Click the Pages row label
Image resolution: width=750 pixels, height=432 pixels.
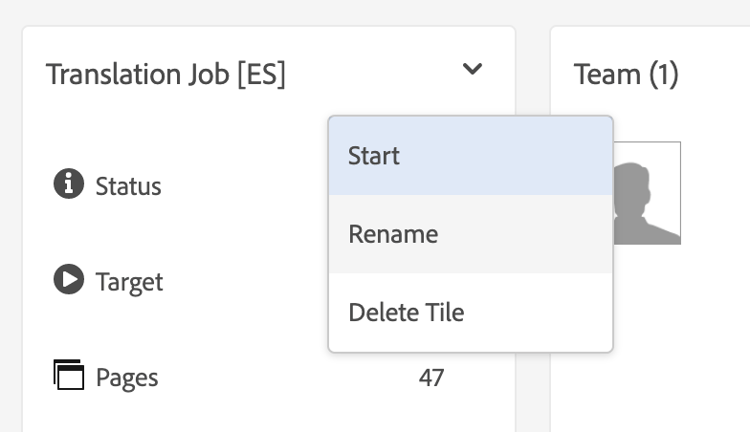click(x=127, y=378)
